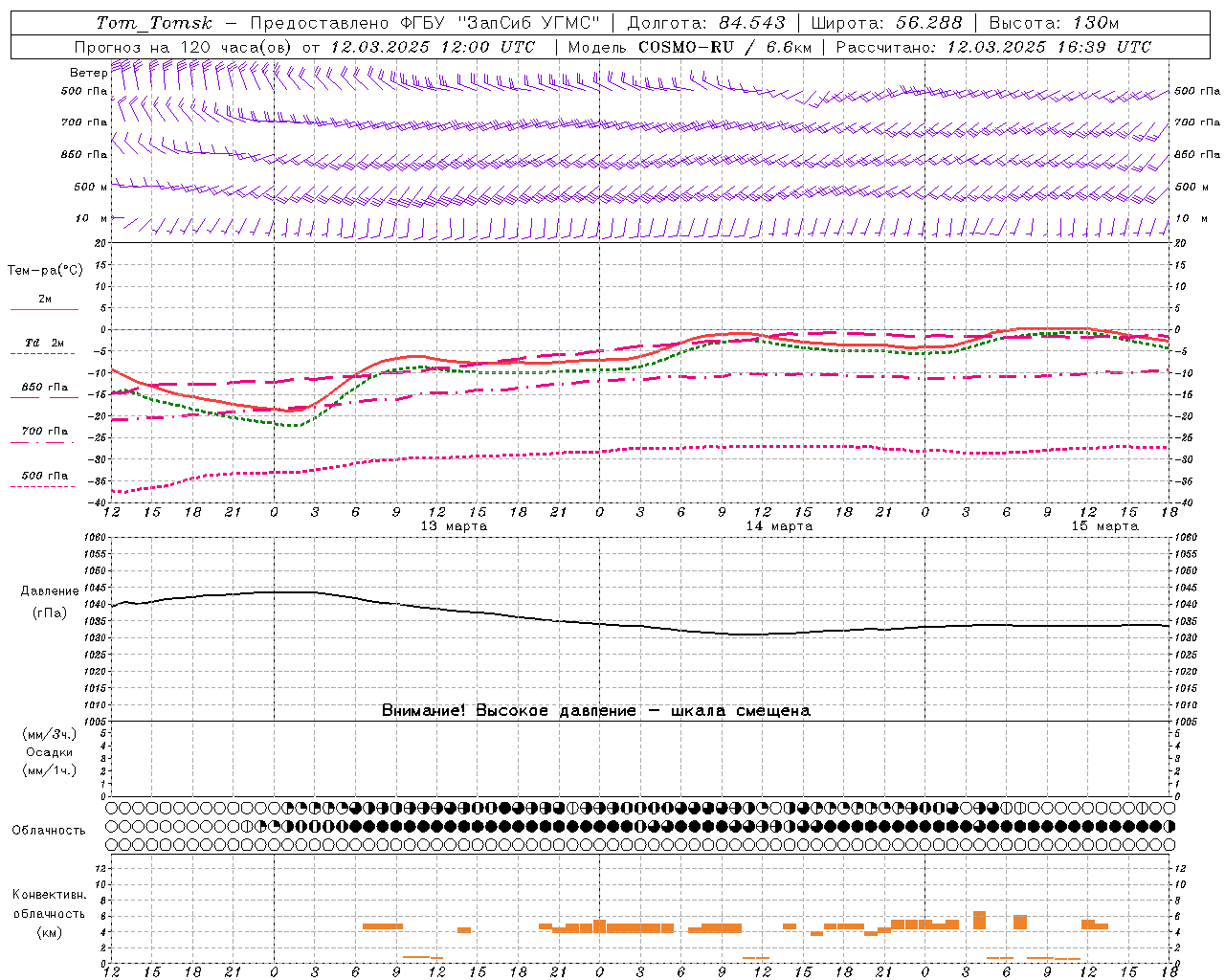Click the 'Тем-ра(°C)' temperature panel label
1225x980 pixels.
(45, 271)
